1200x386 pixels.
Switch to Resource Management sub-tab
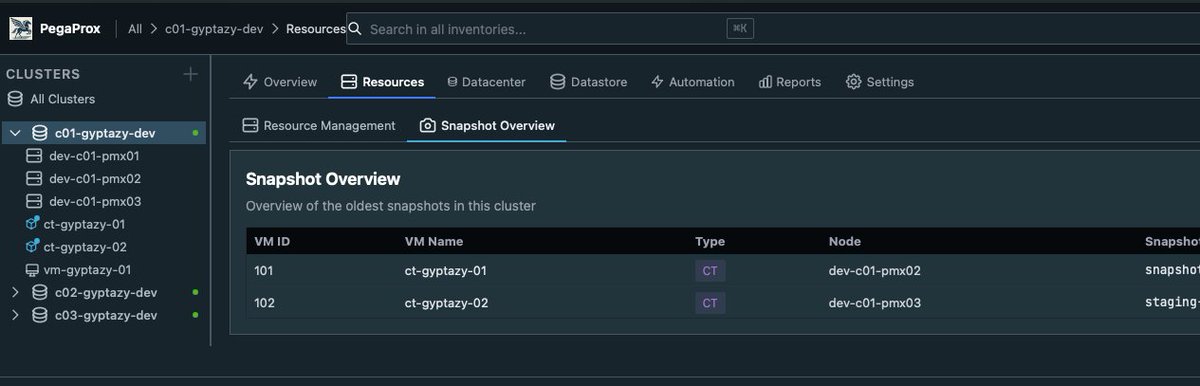[x=320, y=126]
